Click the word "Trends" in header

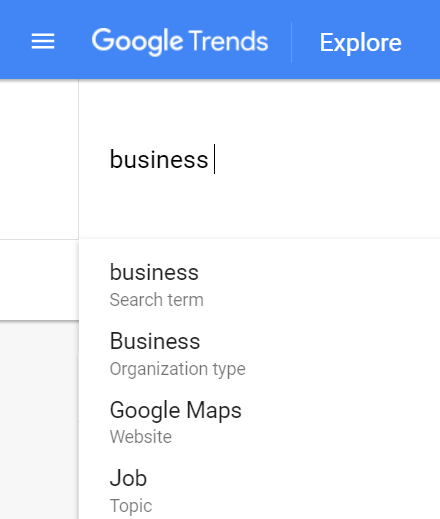click(229, 41)
